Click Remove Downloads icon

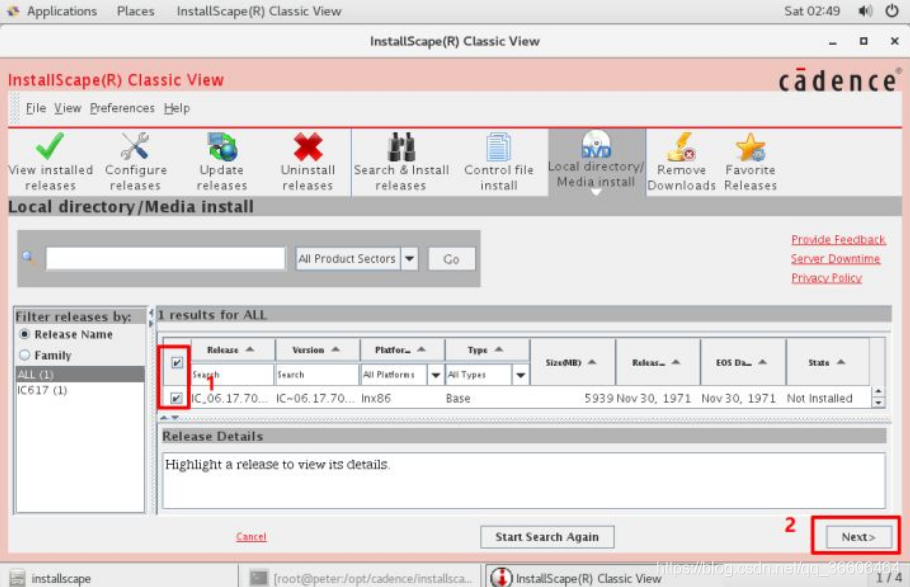[x=681, y=149]
